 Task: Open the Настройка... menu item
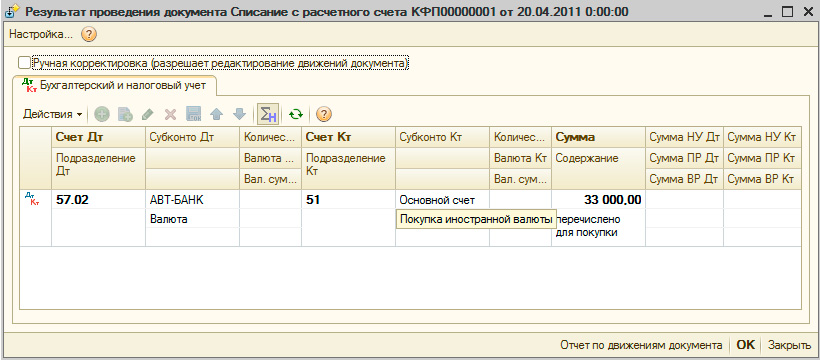(41, 35)
